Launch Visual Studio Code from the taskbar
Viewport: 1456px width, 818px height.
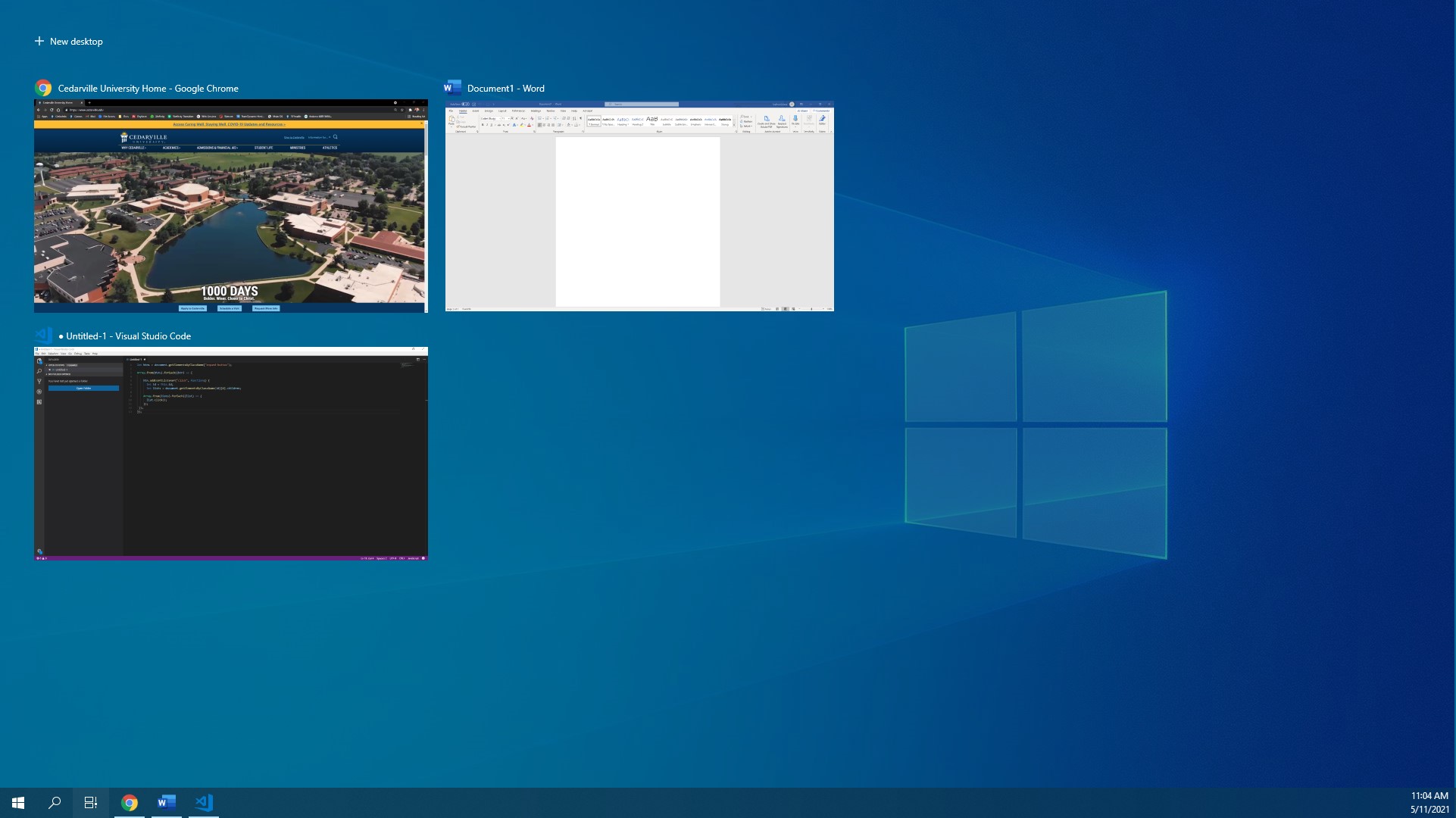(x=202, y=803)
